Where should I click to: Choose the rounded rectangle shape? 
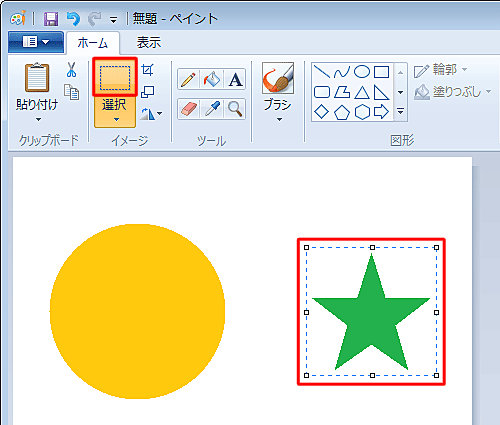[322, 92]
